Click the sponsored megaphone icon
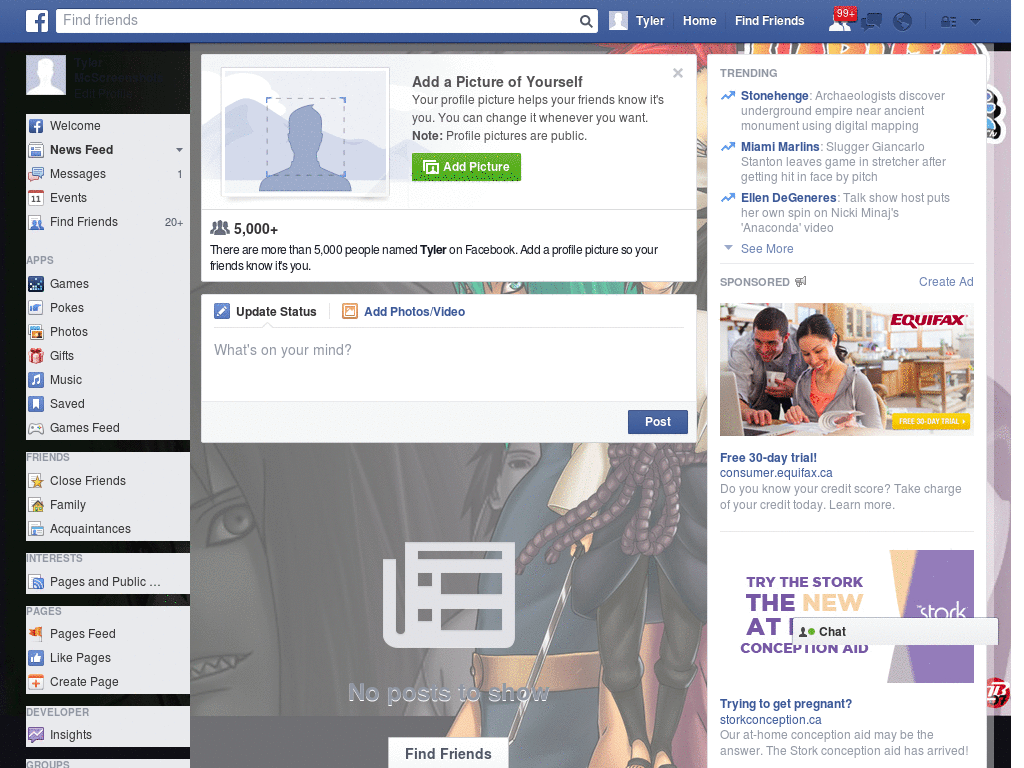 pyautogui.click(x=801, y=281)
